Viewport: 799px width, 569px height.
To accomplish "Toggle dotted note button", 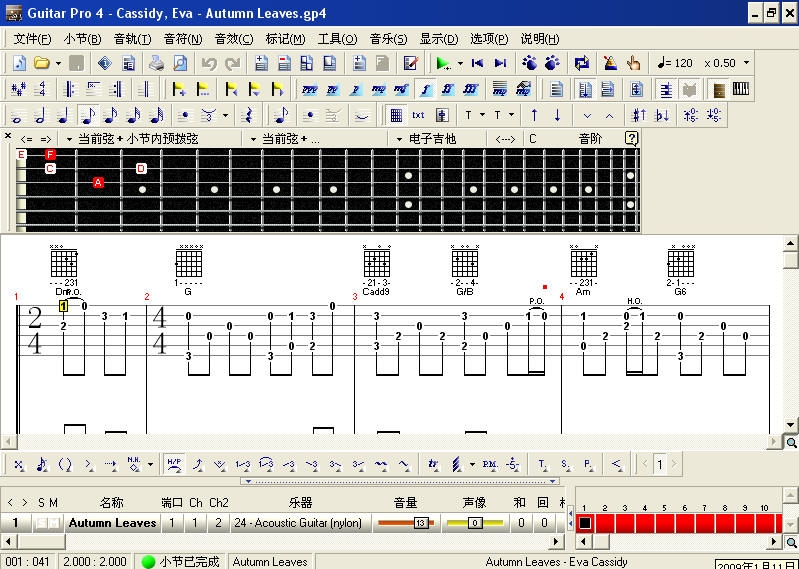I will point(185,116).
